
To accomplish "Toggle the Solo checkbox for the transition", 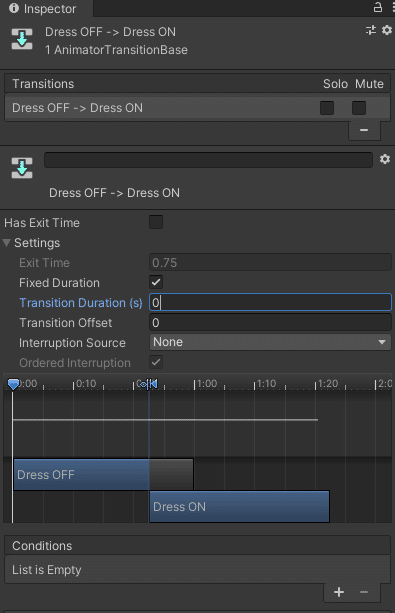I will click(327, 108).
